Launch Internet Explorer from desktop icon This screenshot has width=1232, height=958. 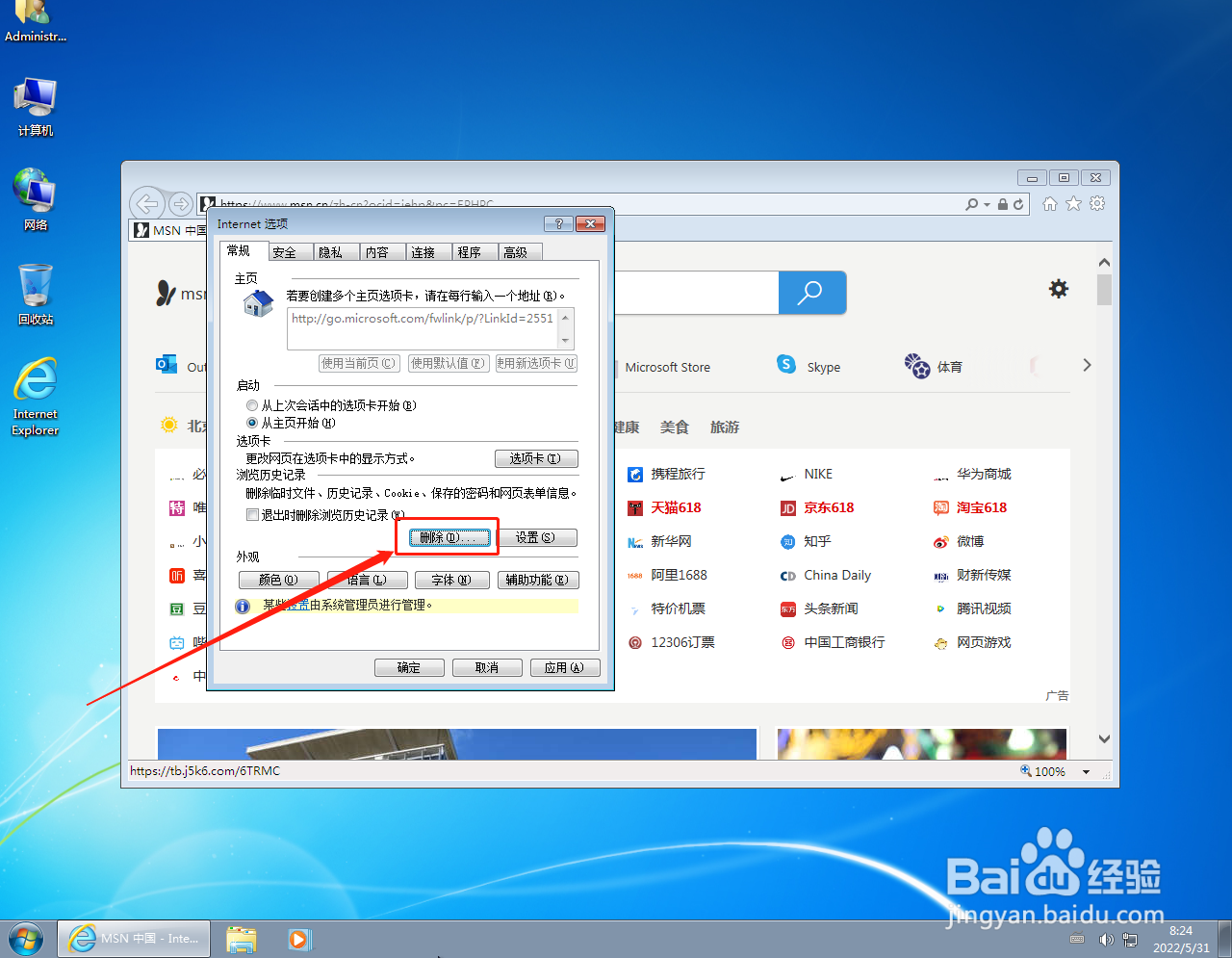pyautogui.click(x=36, y=397)
